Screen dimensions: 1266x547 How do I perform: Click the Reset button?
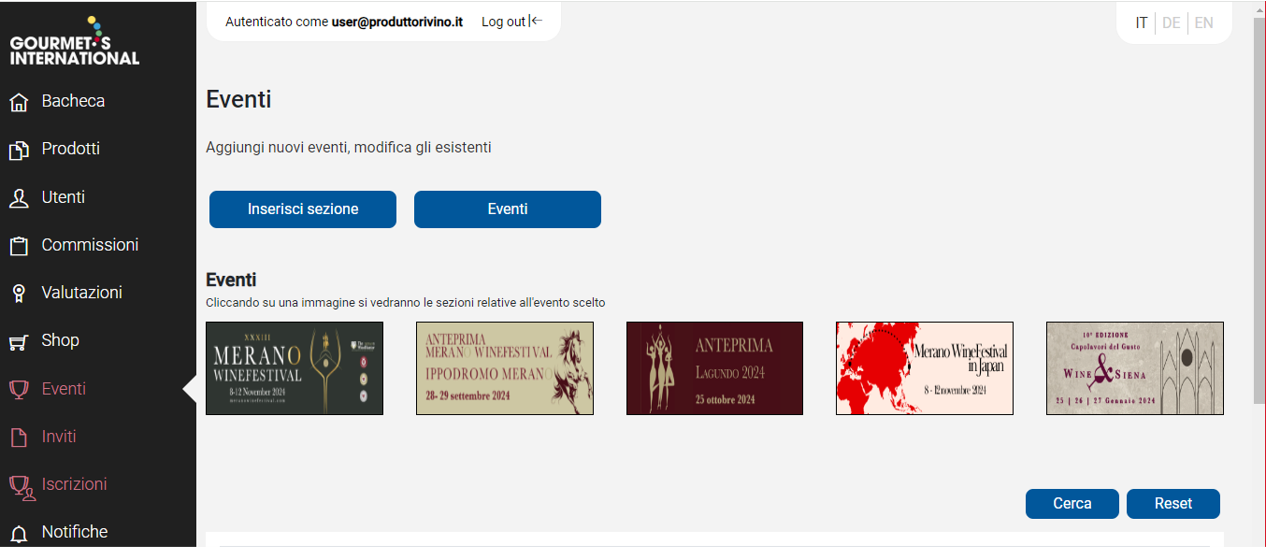(x=1173, y=504)
